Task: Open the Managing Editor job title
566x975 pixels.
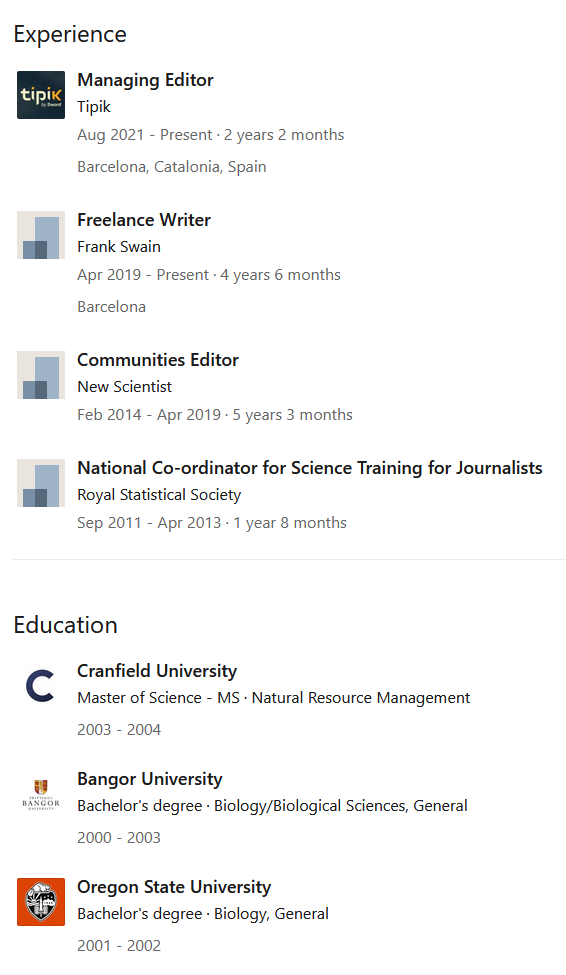Action: pyautogui.click(x=145, y=80)
